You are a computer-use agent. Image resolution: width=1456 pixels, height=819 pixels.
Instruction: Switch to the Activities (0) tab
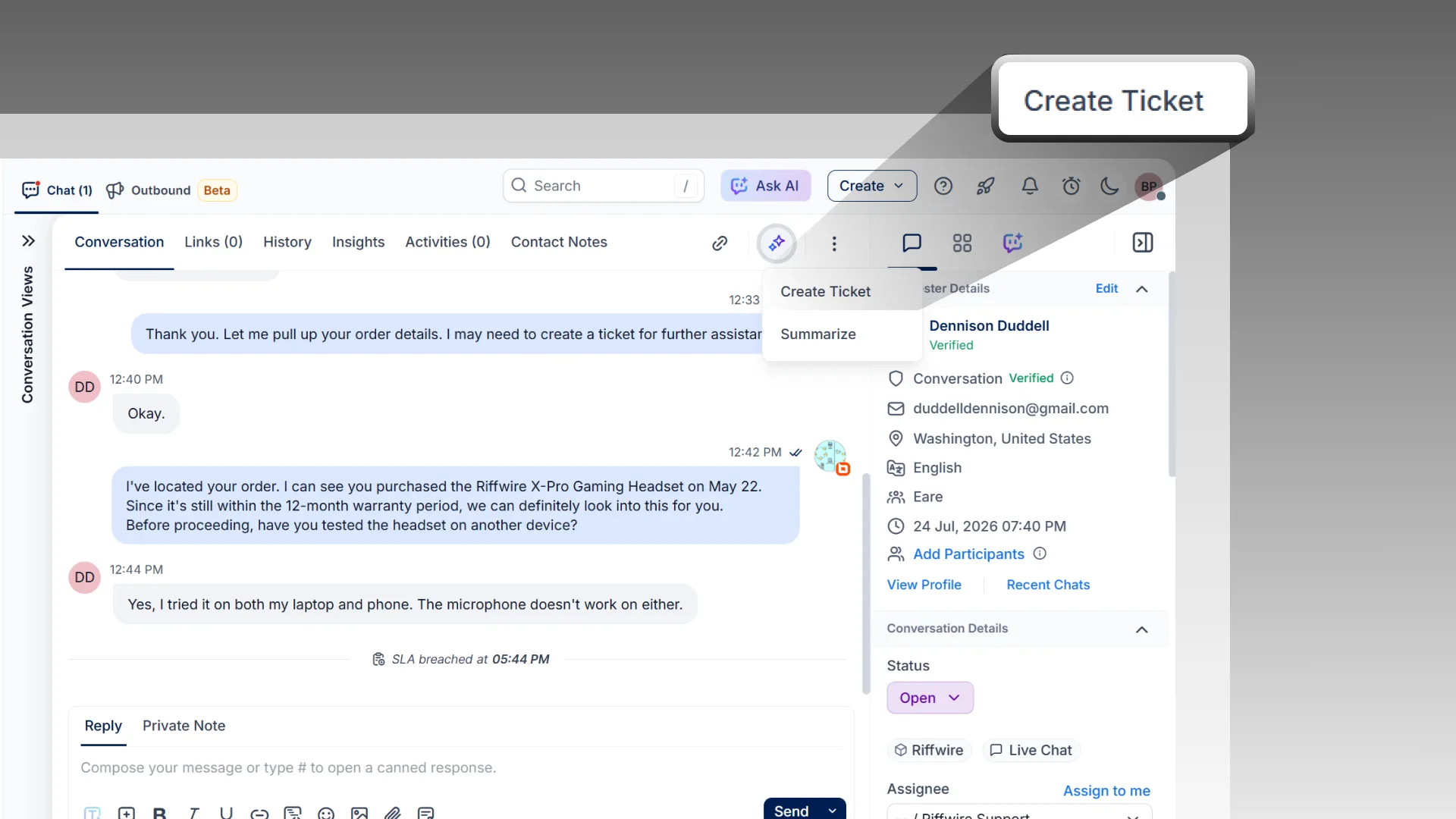tap(447, 242)
